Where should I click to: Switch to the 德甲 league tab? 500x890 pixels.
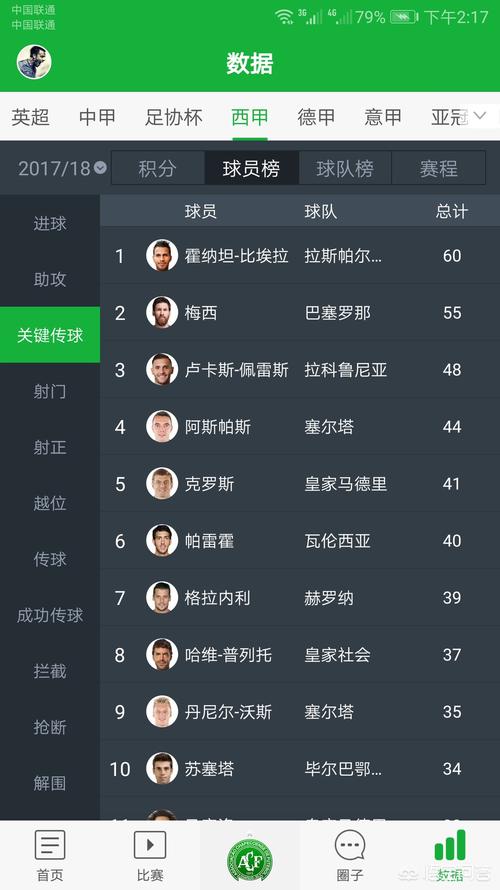(316, 117)
